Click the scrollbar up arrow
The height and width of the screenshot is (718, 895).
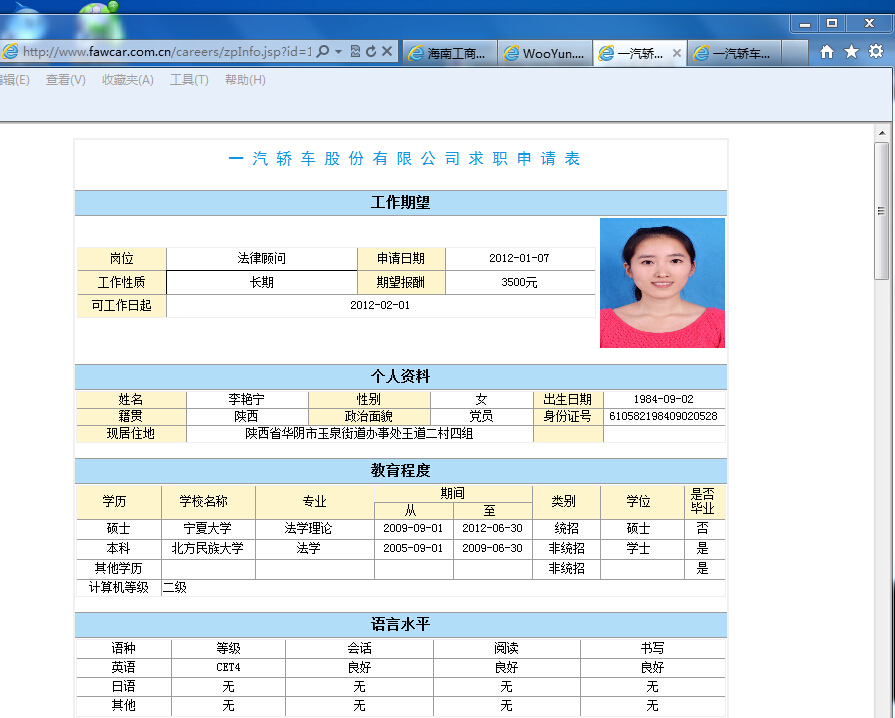[x=882, y=133]
